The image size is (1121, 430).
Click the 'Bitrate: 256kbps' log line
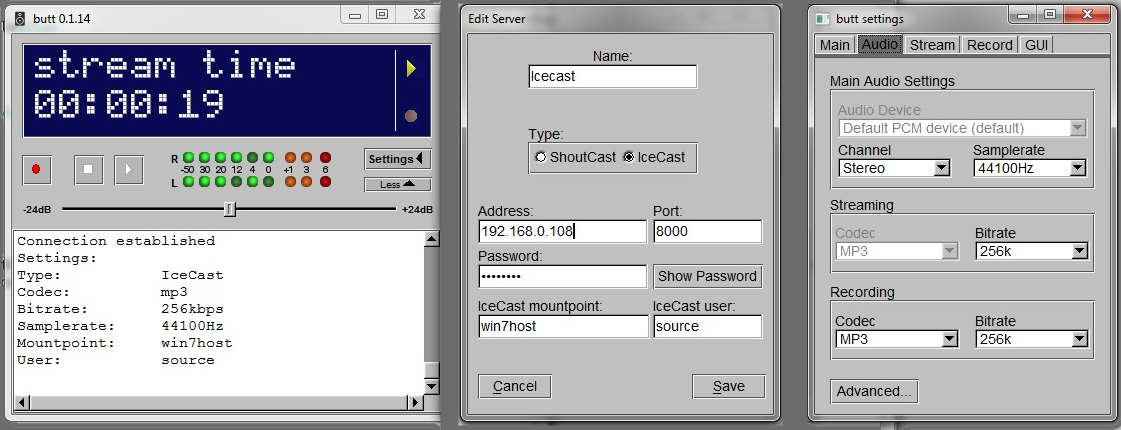[x=120, y=309]
